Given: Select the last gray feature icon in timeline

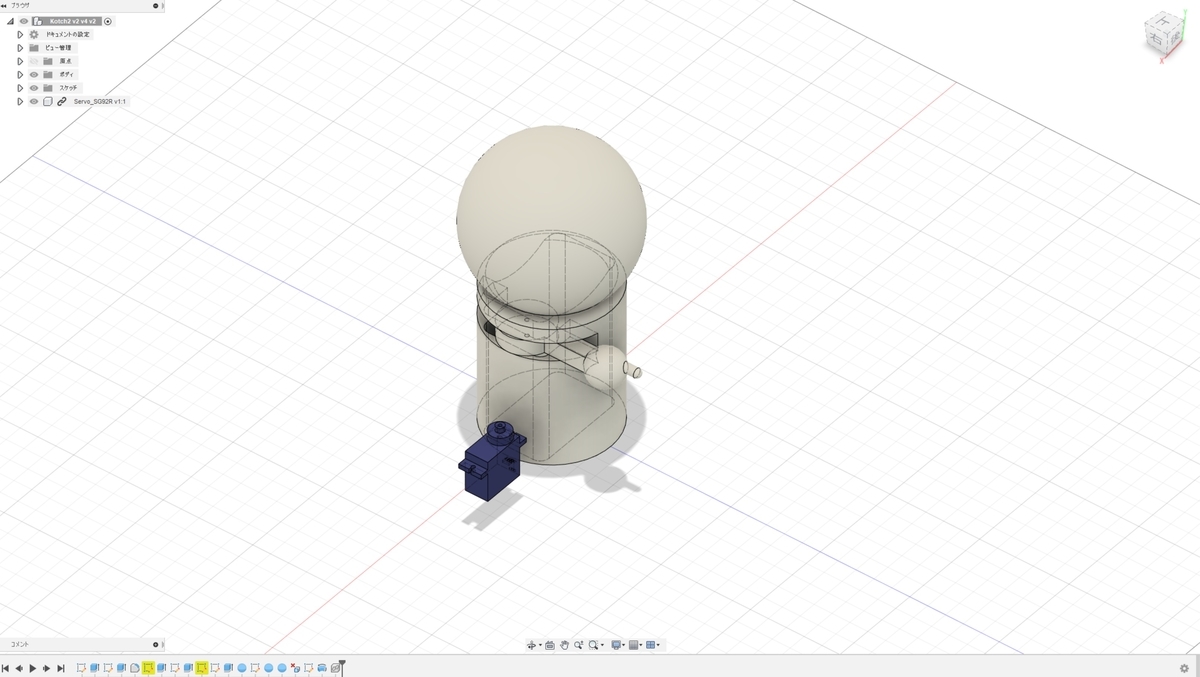Looking at the screenshot, I should coord(335,667).
